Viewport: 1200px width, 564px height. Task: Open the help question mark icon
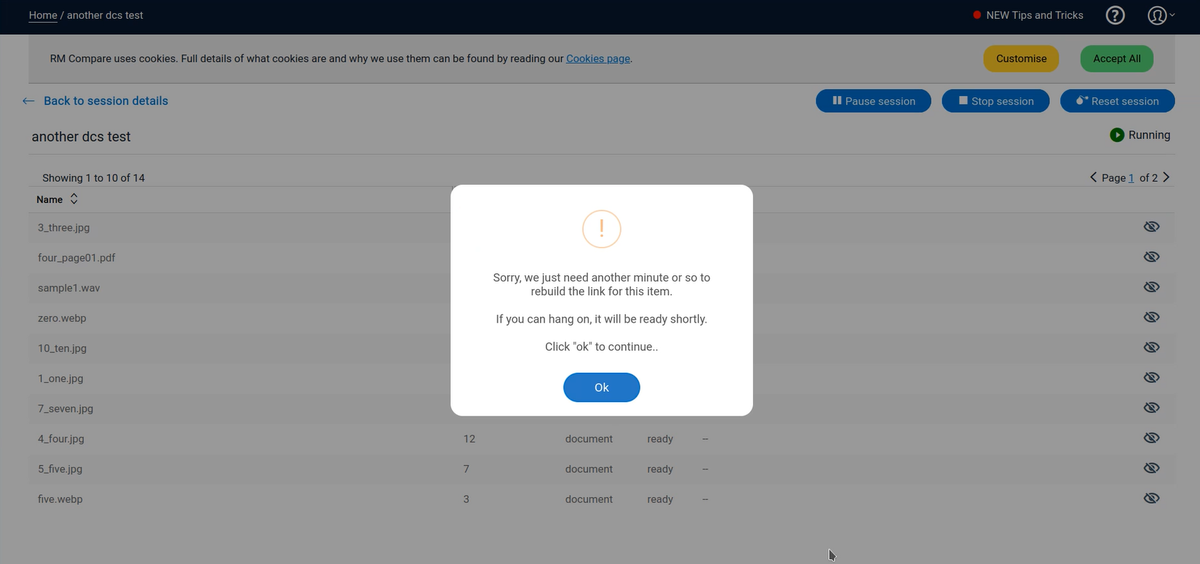1115,15
